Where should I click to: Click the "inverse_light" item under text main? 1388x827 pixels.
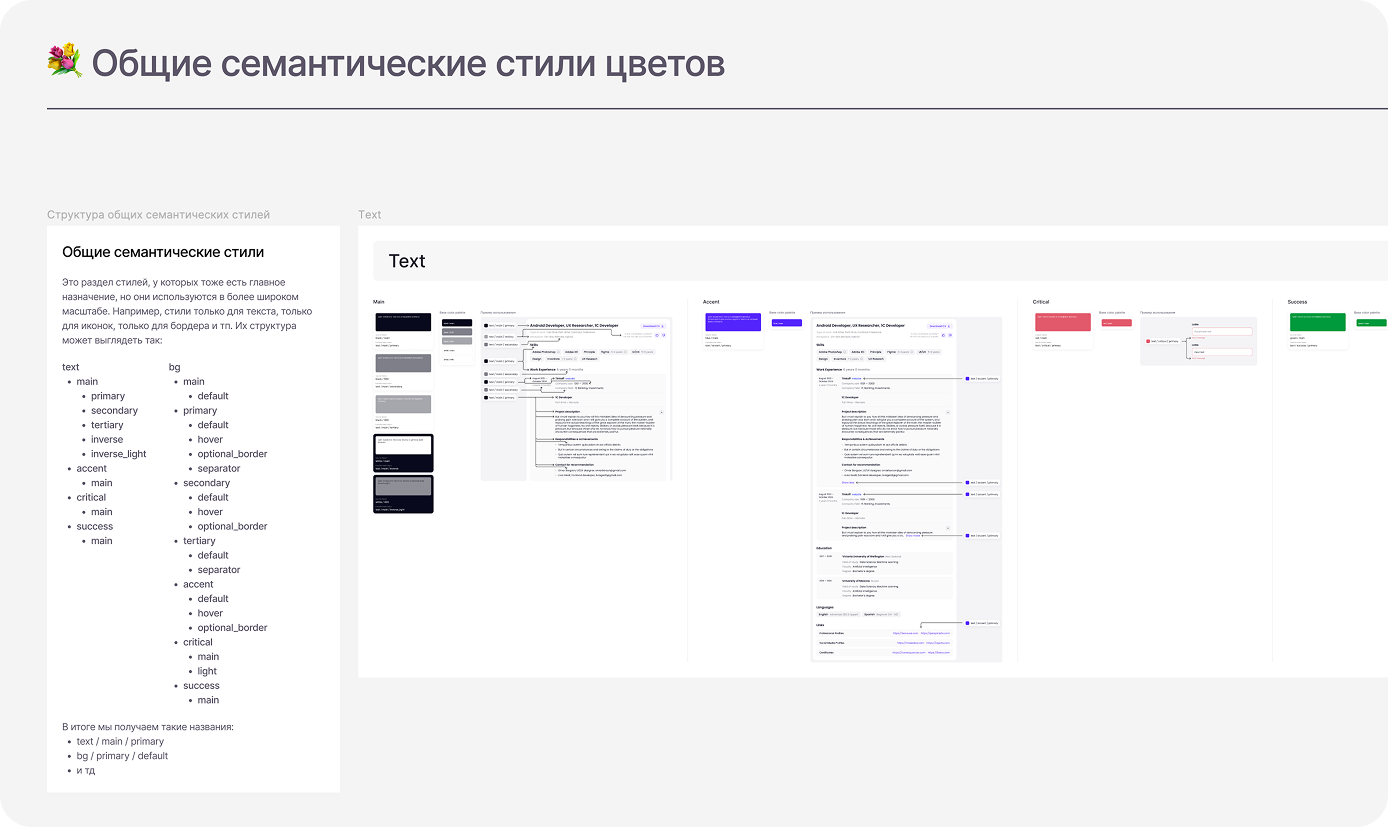coord(119,454)
